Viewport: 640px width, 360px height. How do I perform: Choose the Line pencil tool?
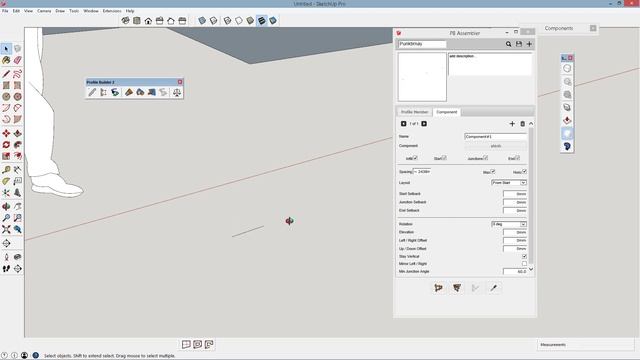tap(6, 74)
